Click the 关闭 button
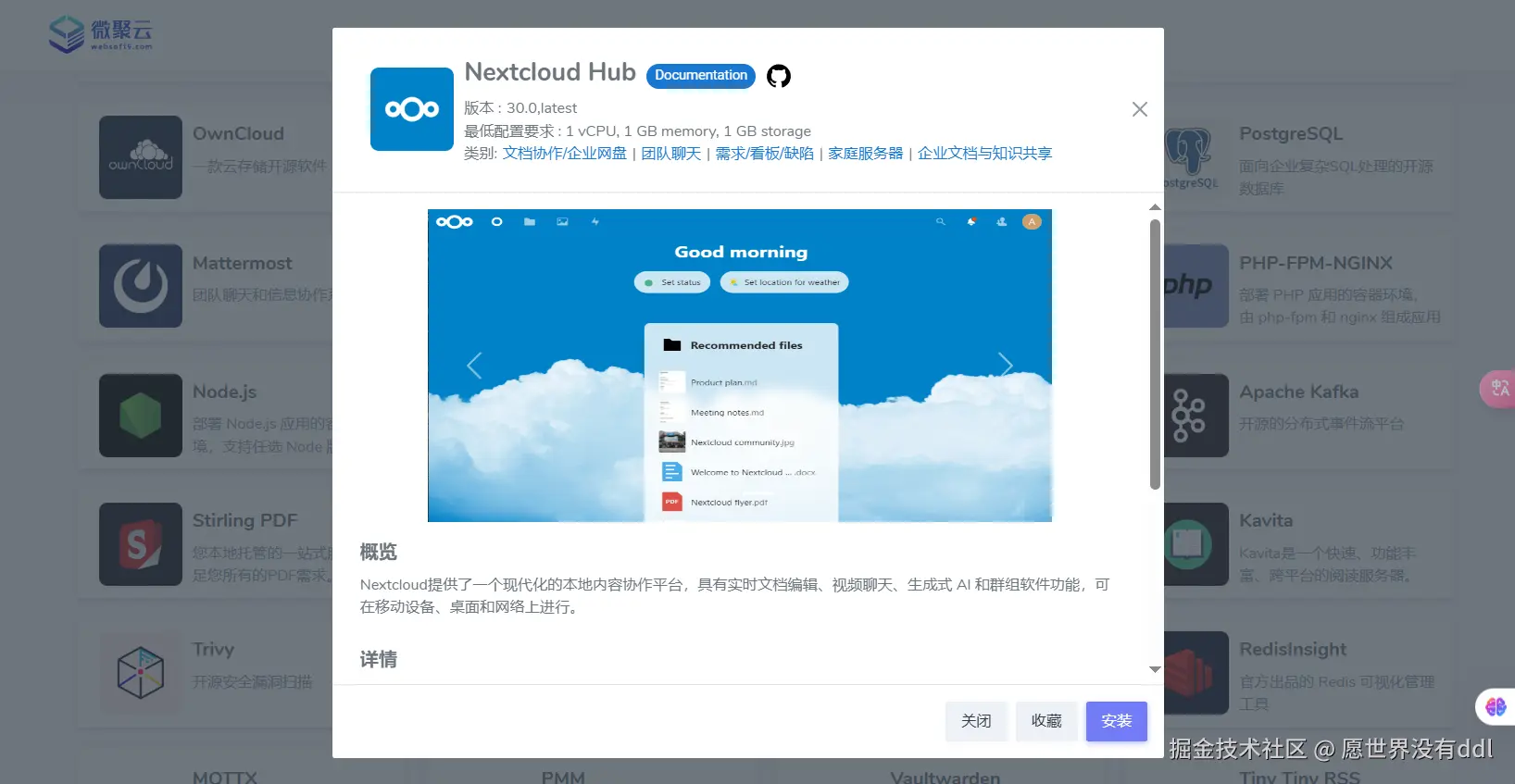1515x784 pixels. [x=976, y=721]
